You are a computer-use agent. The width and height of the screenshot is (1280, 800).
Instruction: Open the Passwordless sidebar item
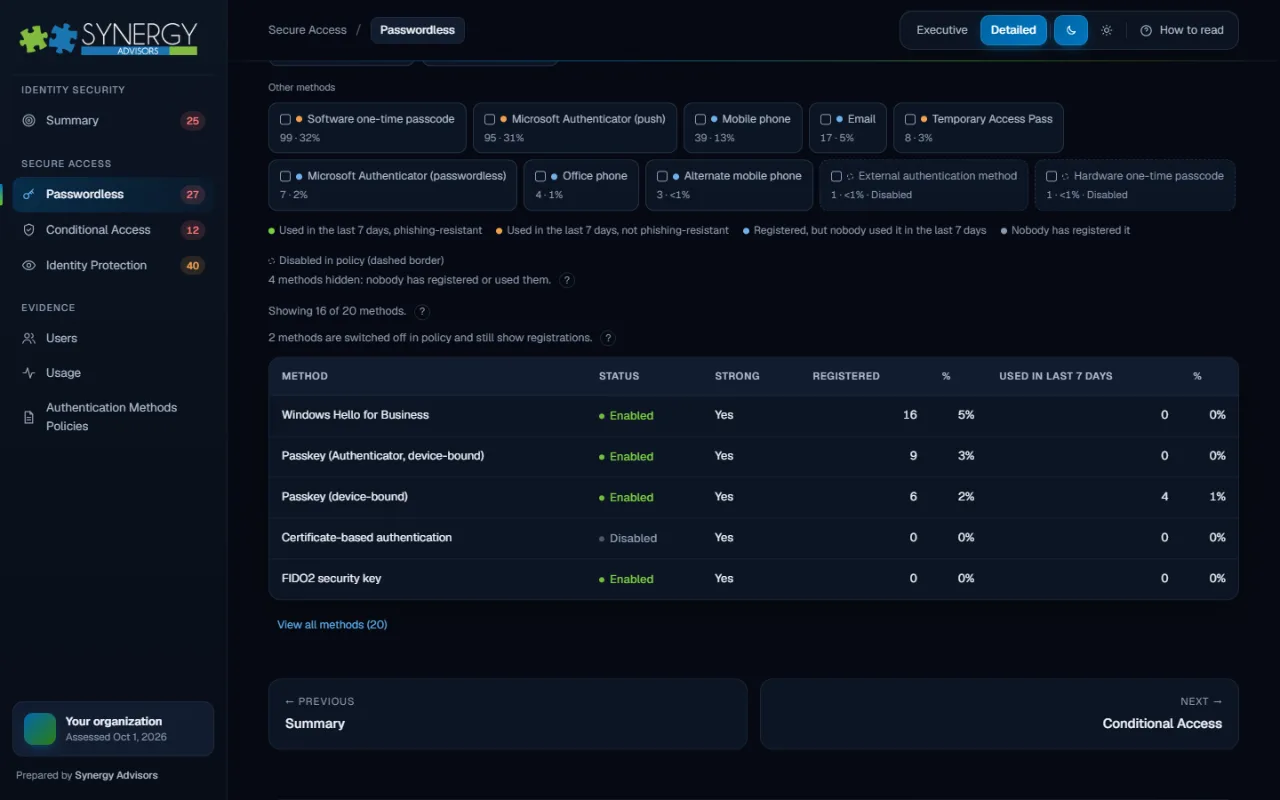tap(113, 195)
